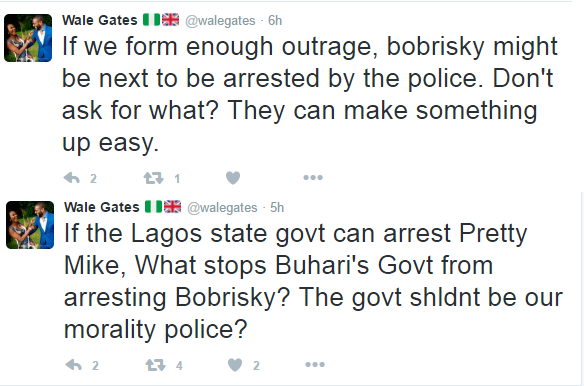Image resolution: width=584 pixels, height=386 pixels.
Task: Like the Pretty Mike arrest tweet
Action: tap(235, 365)
